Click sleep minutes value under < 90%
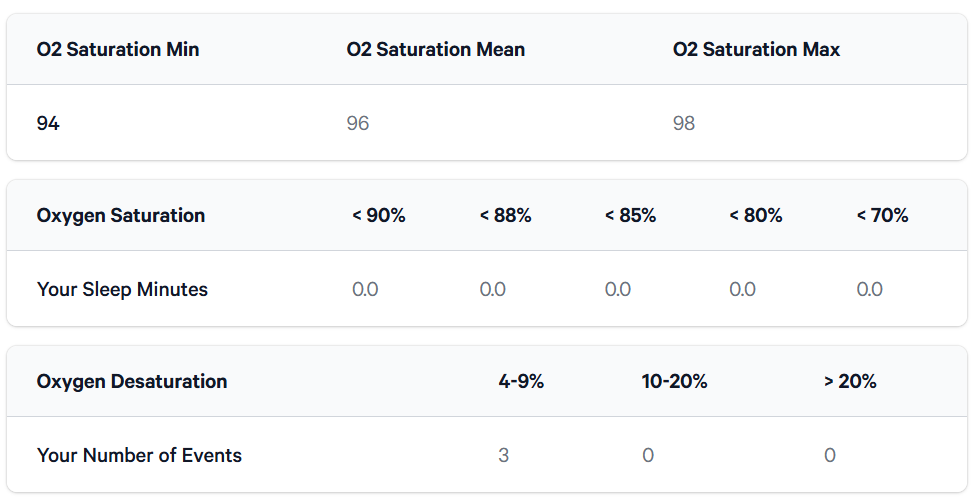 (x=365, y=289)
